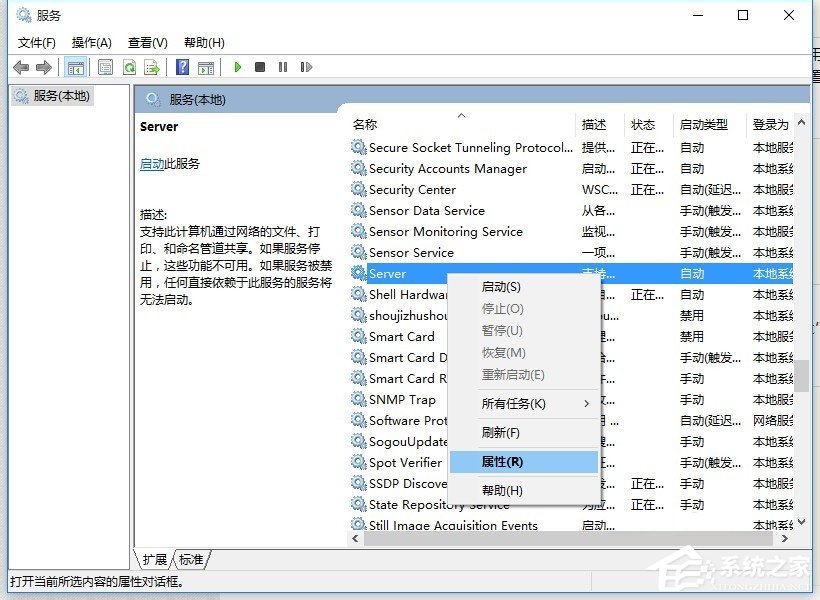Viewport: 820px width, 600px height.
Task: Toggle the console tree pane icon
Action: pyautogui.click(x=76, y=67)
